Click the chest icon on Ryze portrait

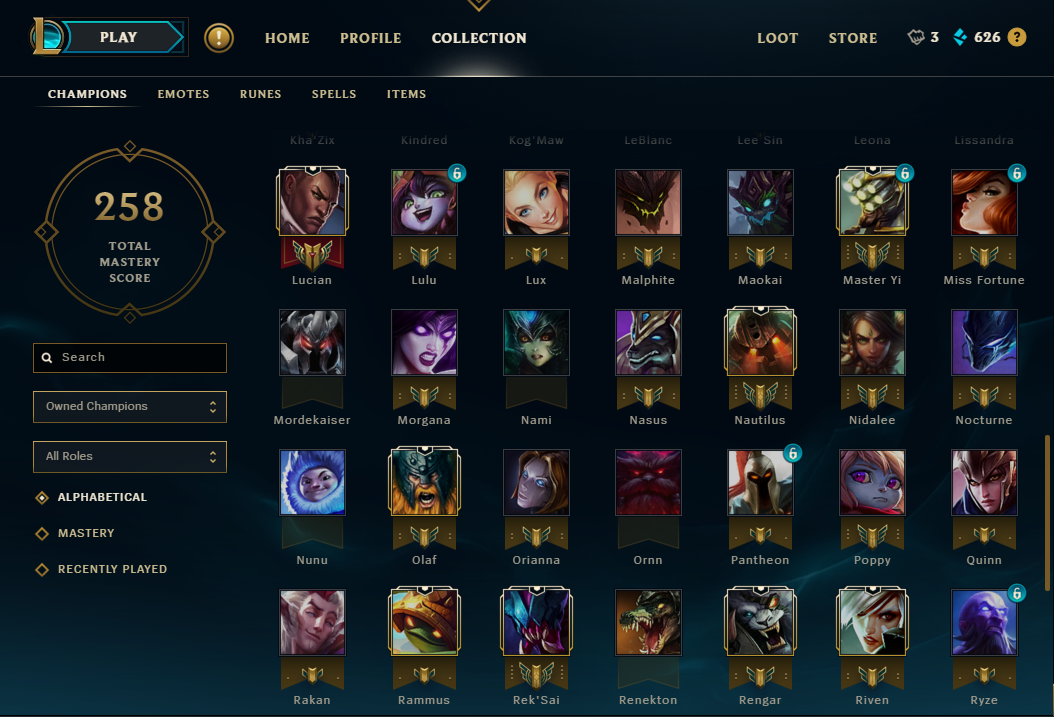coord(1016,593)
